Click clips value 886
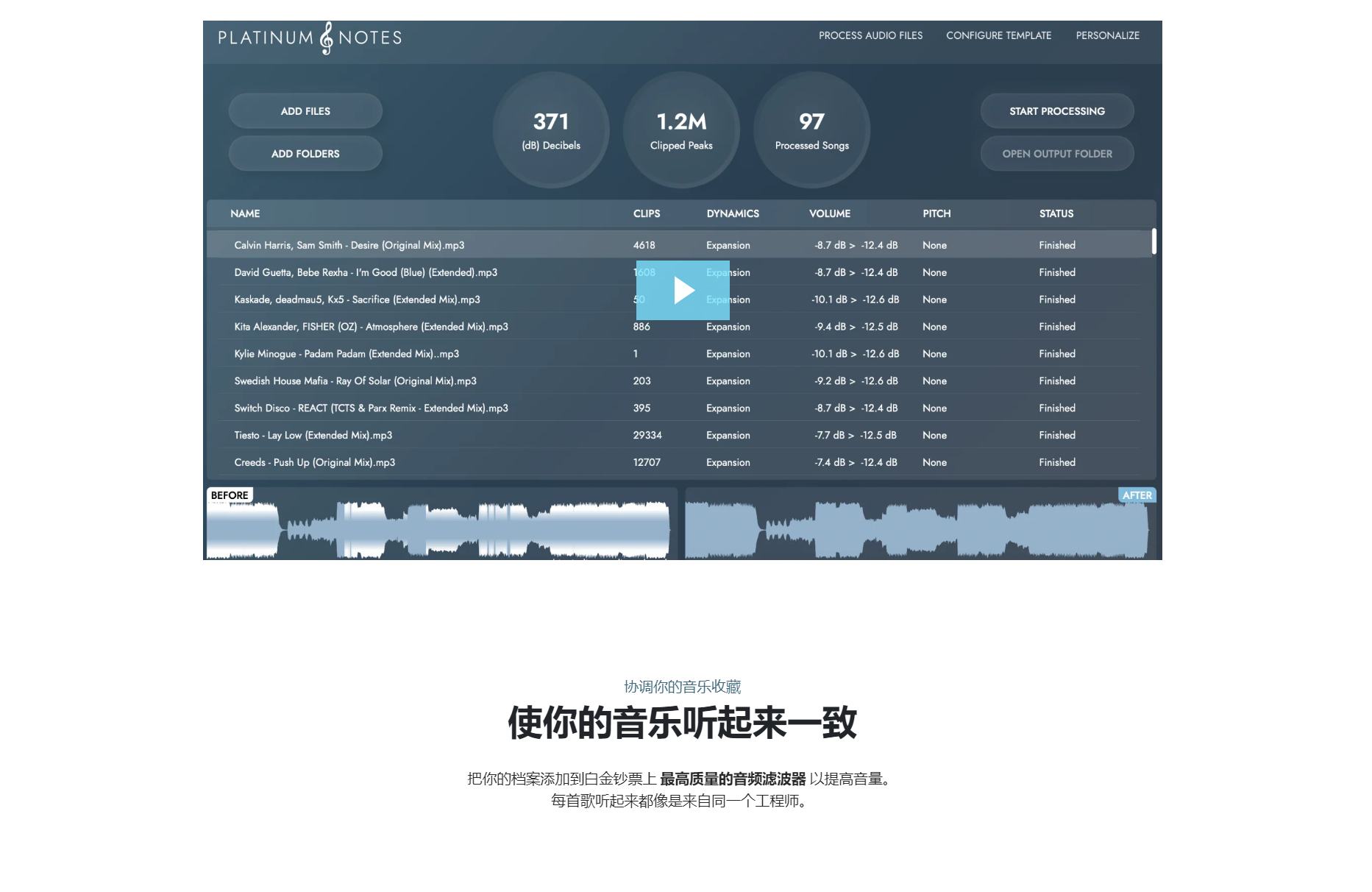Screen dimensions: 1372x892 click(x=641, y=327)
